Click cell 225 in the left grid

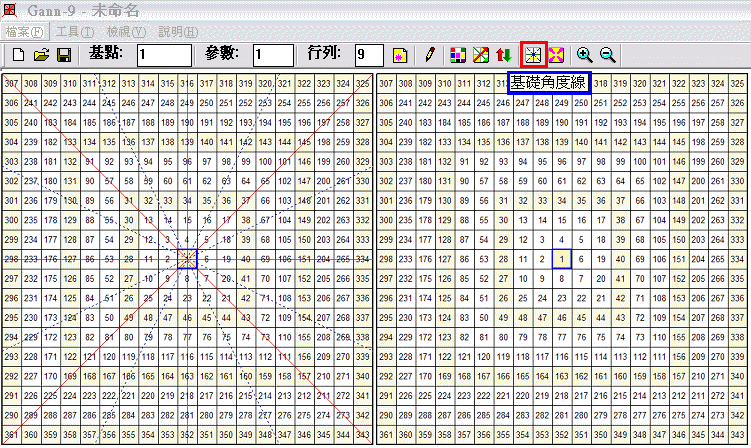point(50,396)
